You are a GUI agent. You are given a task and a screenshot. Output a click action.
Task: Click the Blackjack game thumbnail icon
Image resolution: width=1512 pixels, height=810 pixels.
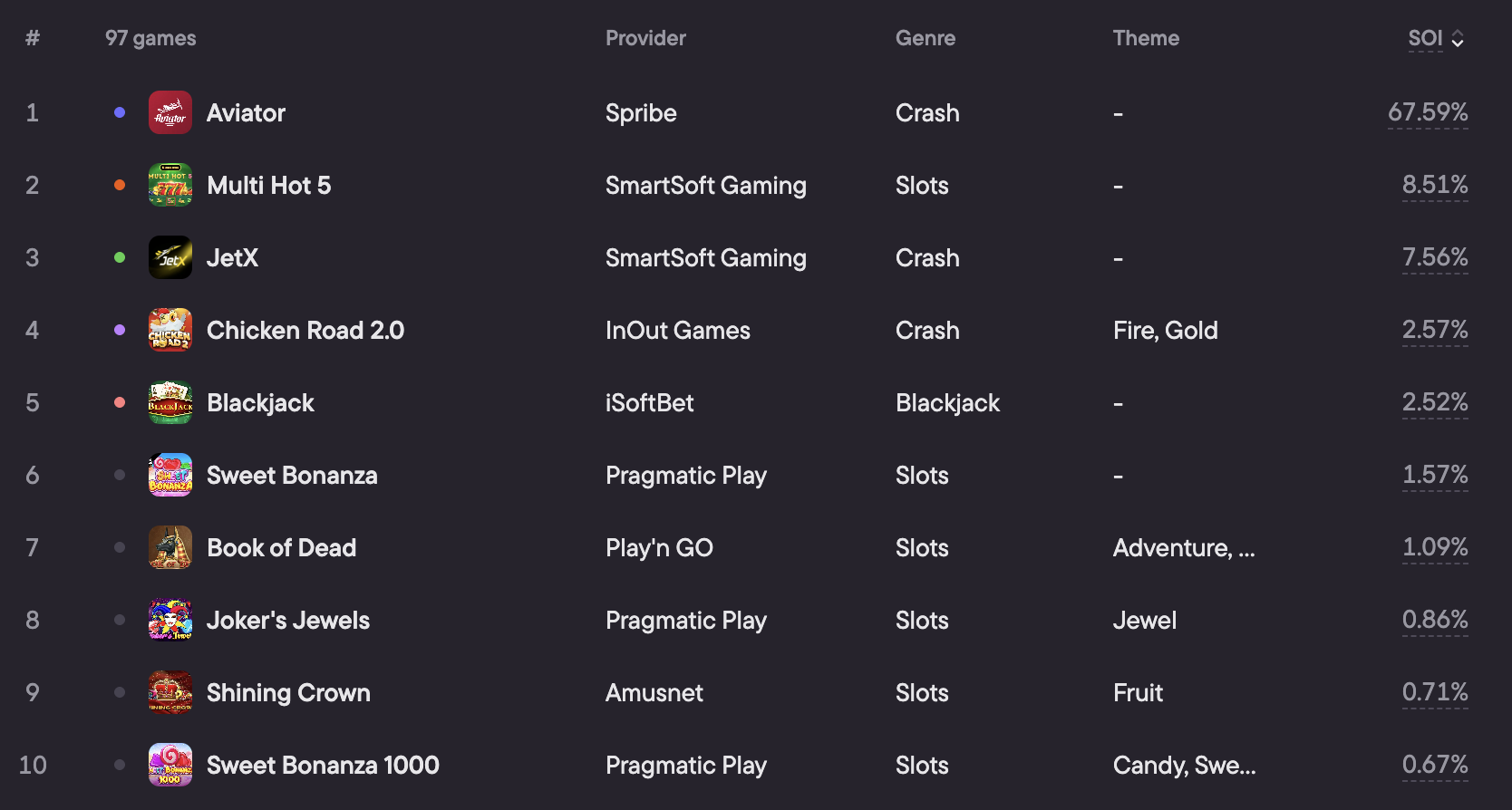click(x=170, y=402)
